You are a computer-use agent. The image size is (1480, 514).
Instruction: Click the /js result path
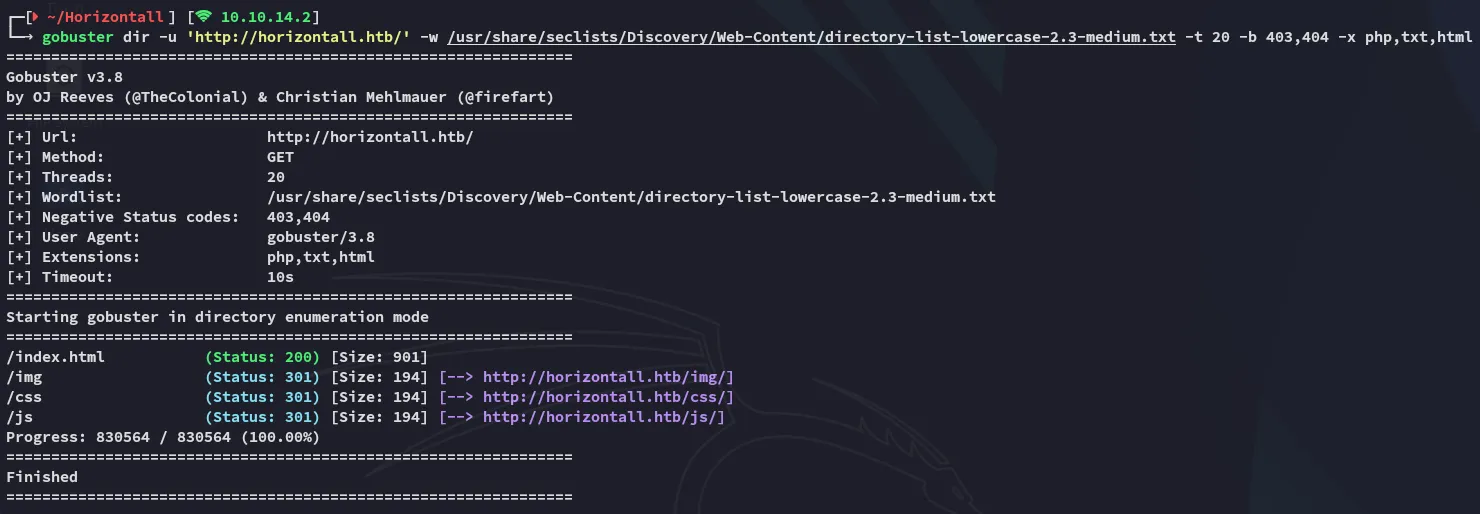[x=20, y=417]
